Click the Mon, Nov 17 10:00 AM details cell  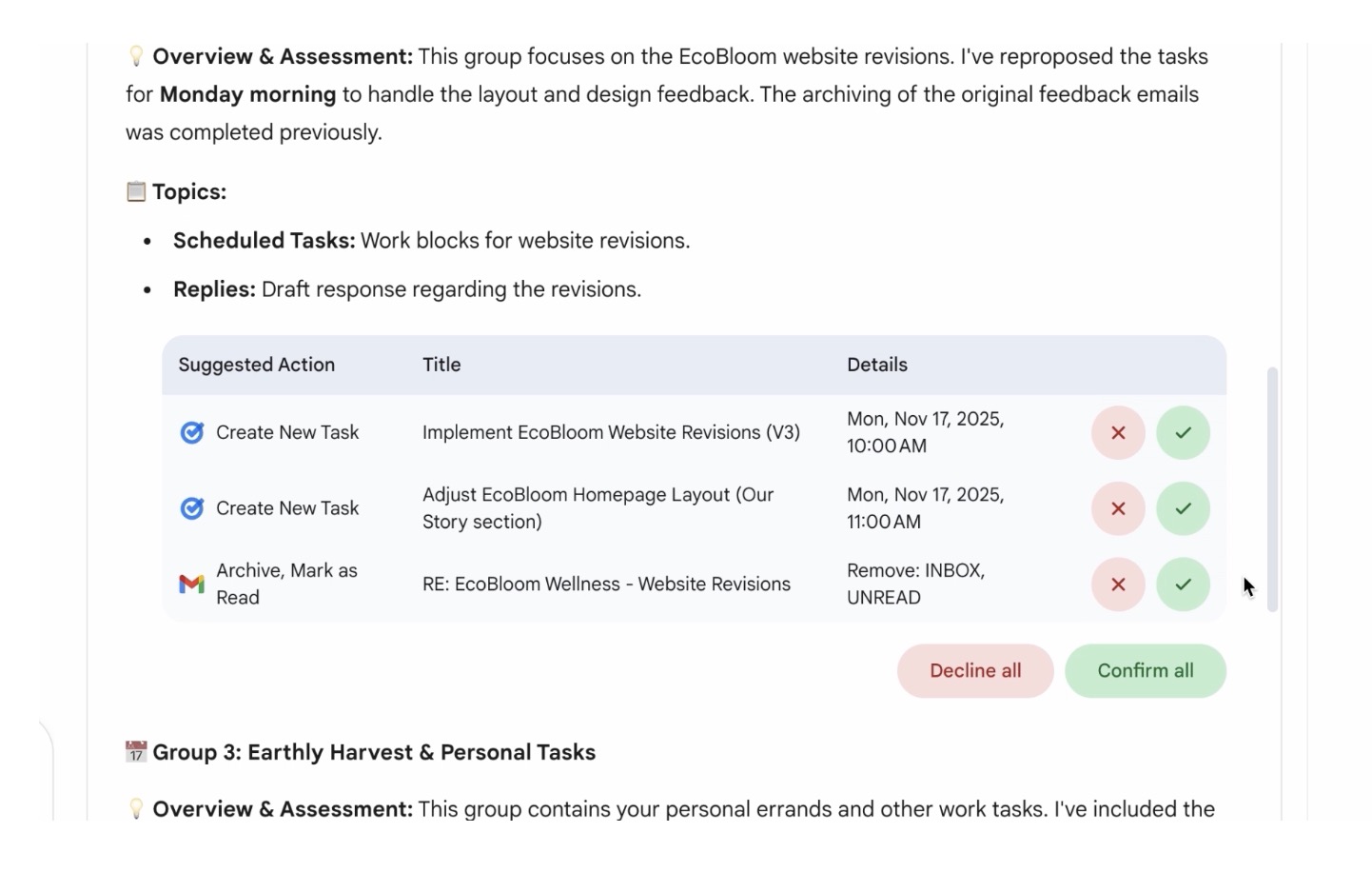click(x=925, y=432)
